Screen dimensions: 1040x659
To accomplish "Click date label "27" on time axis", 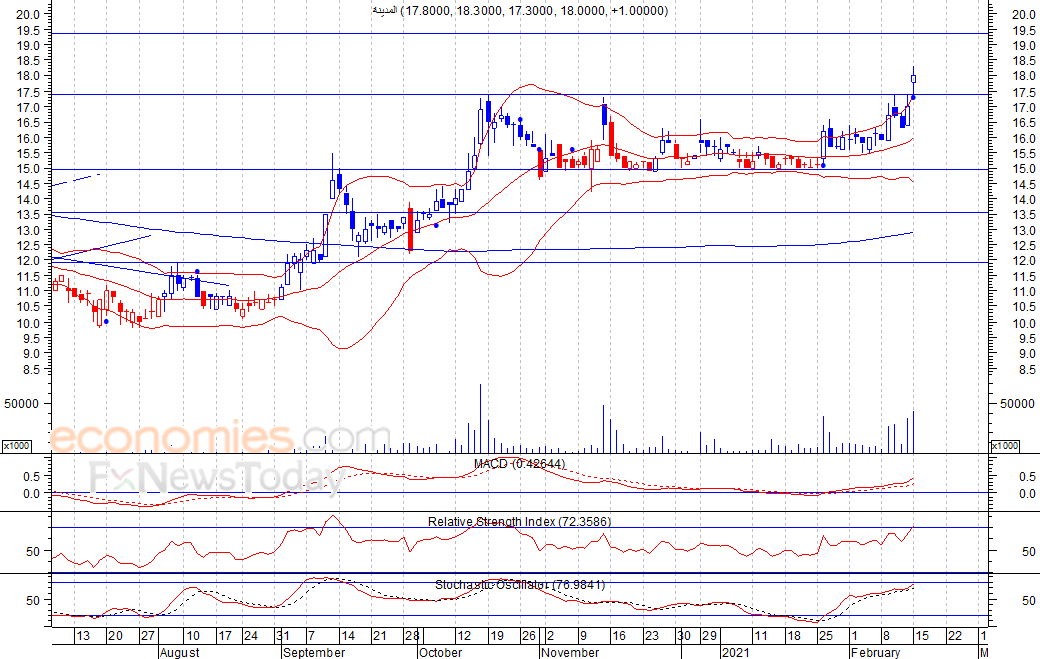I will point(147,636).
